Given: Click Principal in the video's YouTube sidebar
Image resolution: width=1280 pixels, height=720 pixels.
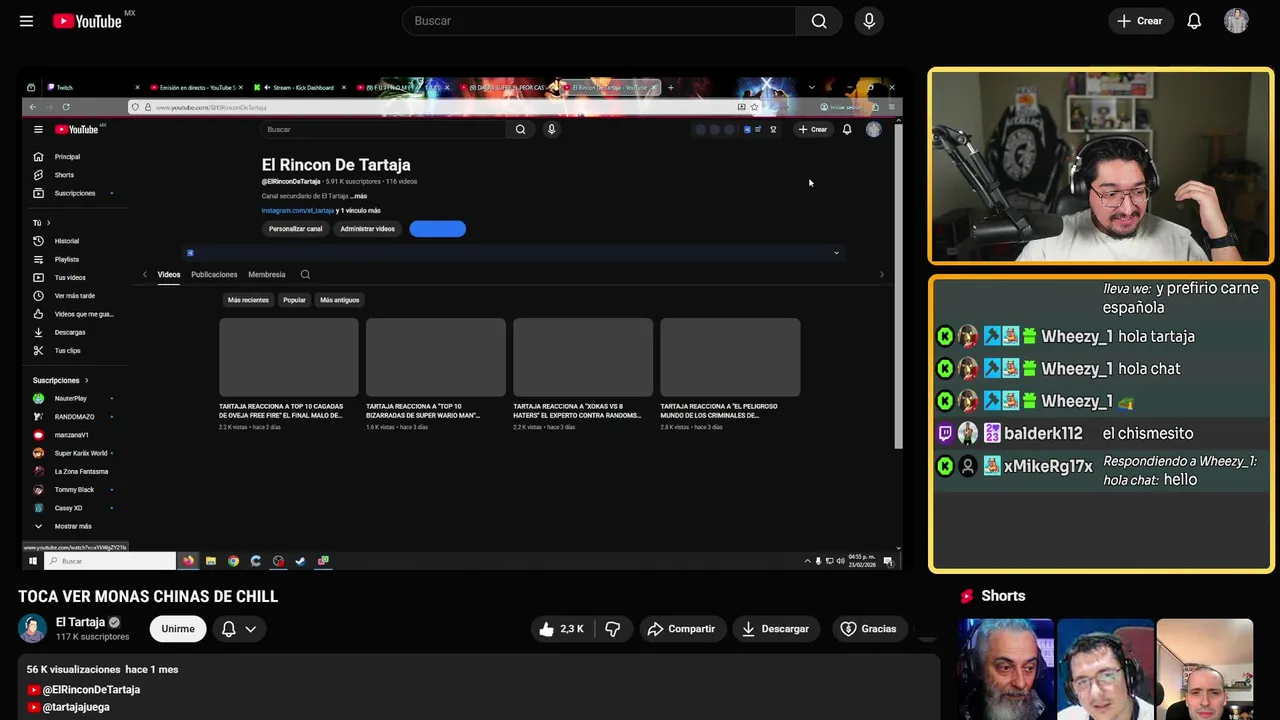Looking at the screenshot, I should pyautogui.click(x=67, y=157).
